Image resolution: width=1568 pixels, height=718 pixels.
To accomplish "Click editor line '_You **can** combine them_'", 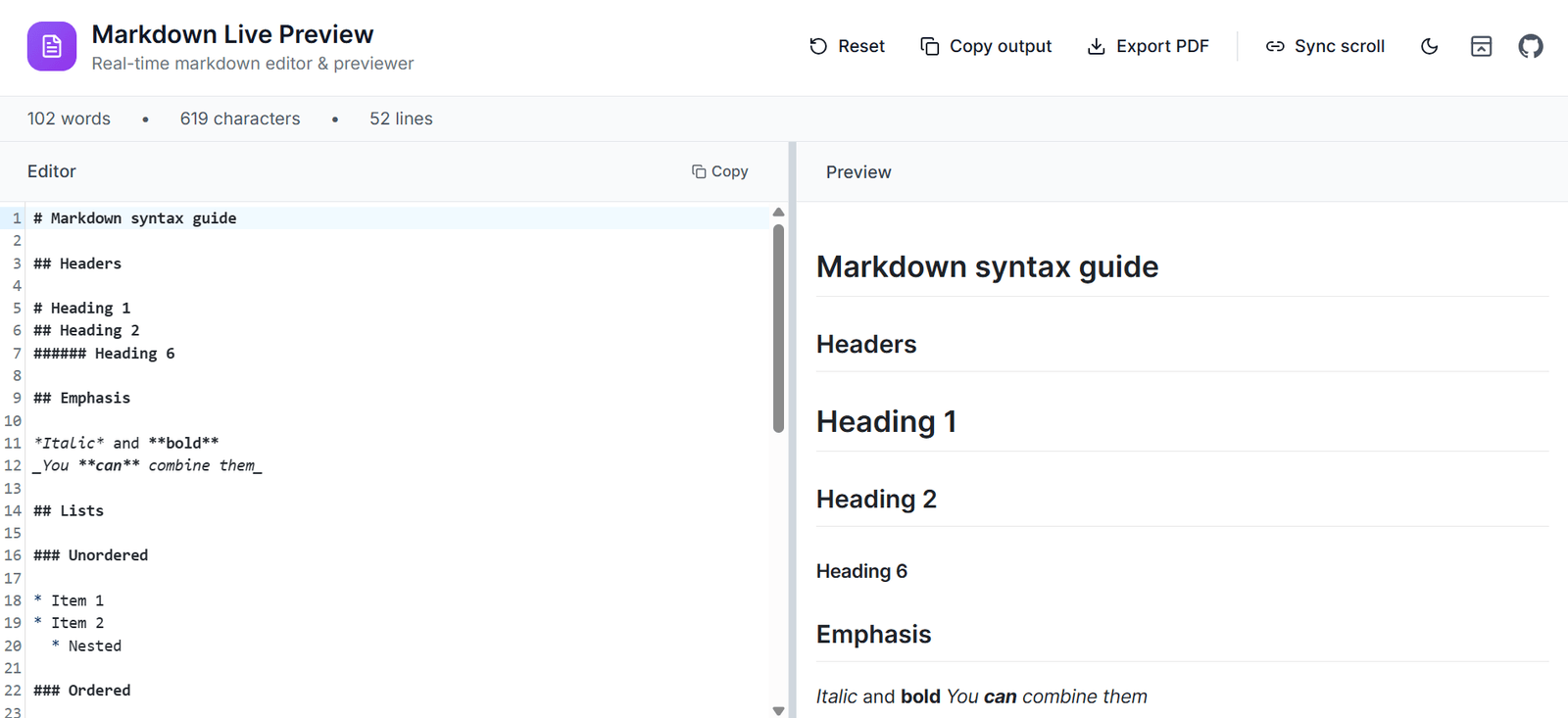I will 148,465.
